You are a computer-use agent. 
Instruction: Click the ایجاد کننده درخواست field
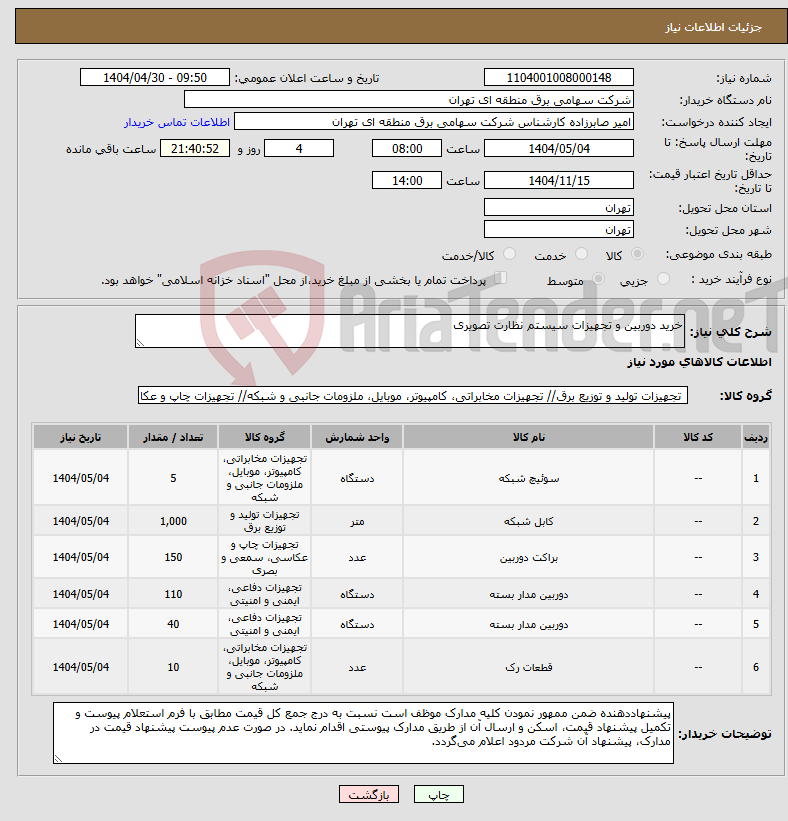(434, 121)
